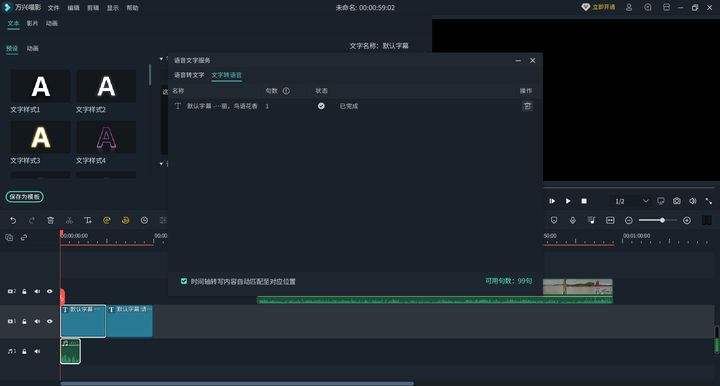Switch to the 语音转文字 tab
Screen dimensions: 720x386
[189, 75]
